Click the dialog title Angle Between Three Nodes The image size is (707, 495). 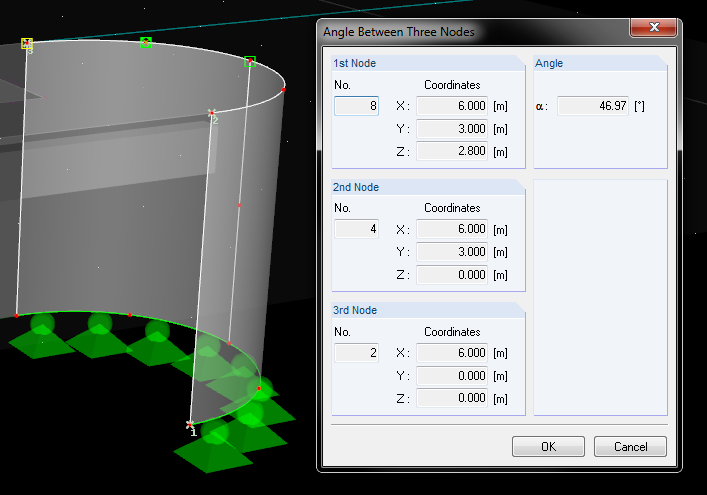click(x=399, y=32)
